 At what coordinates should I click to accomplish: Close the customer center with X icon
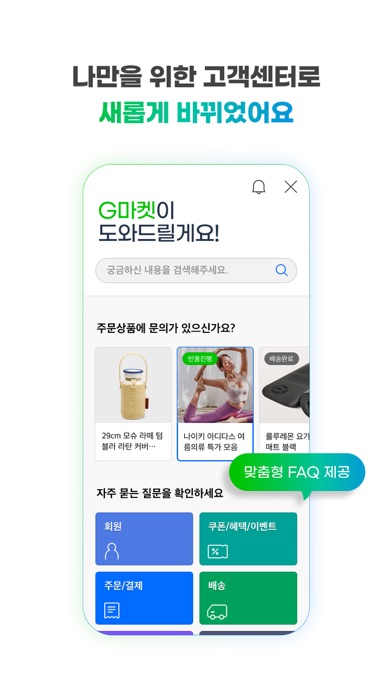(291, 187)
